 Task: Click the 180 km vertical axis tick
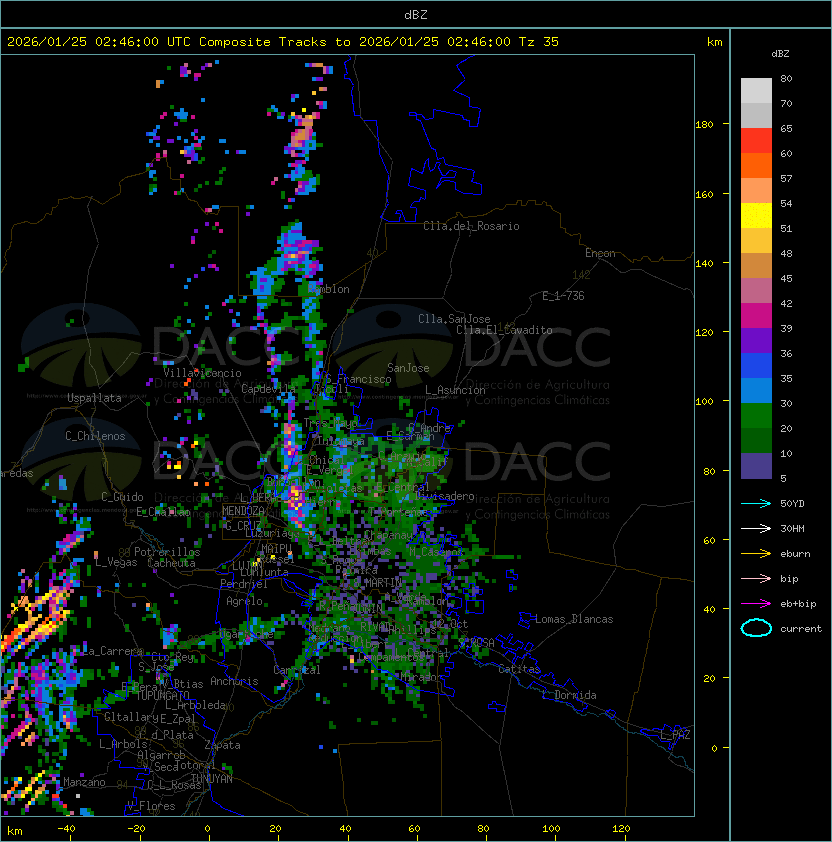[x=704, y=125]
